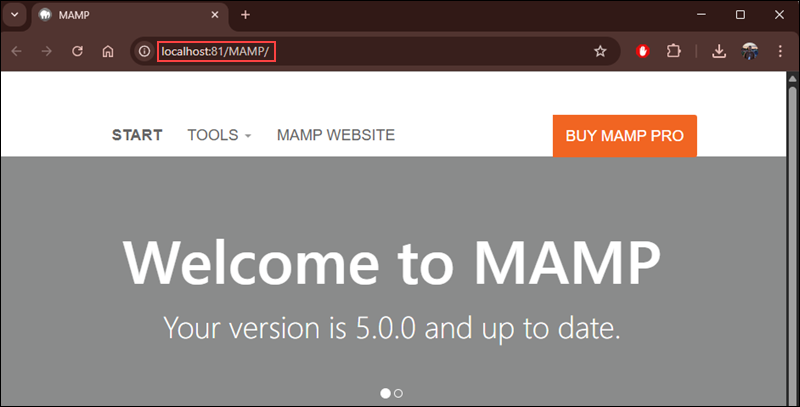Screen dimensions: 800x407
Task: Maximize the browser window
Action: pos(740,15)
